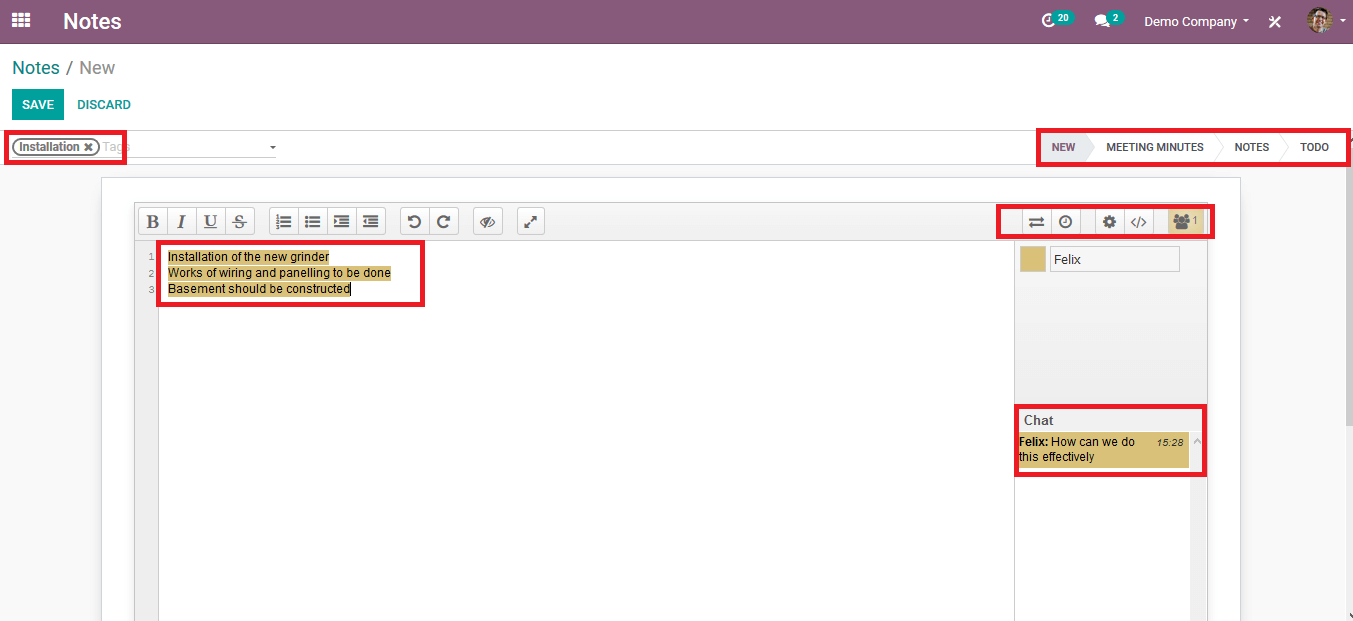Toggle the users list icon
Viewport: 1353px width, 621px height.
(x=1185, y=222)
